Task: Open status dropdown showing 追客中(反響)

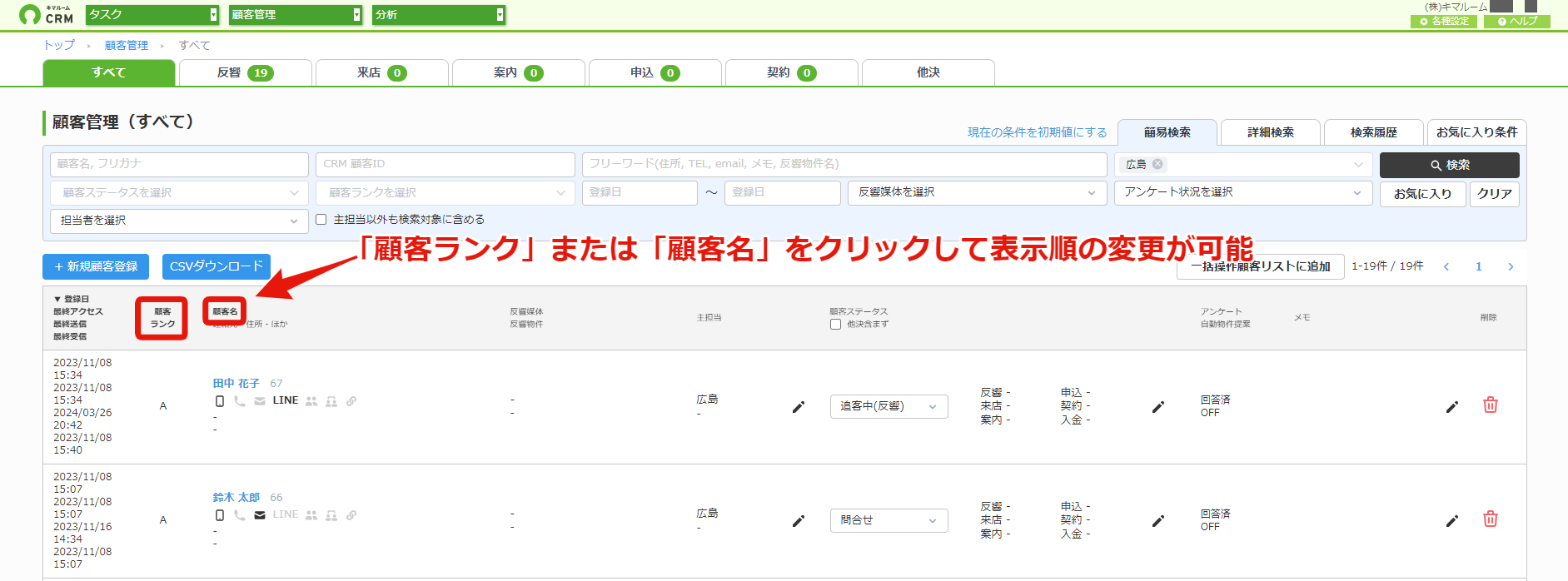Action: (x=889, y=406)
